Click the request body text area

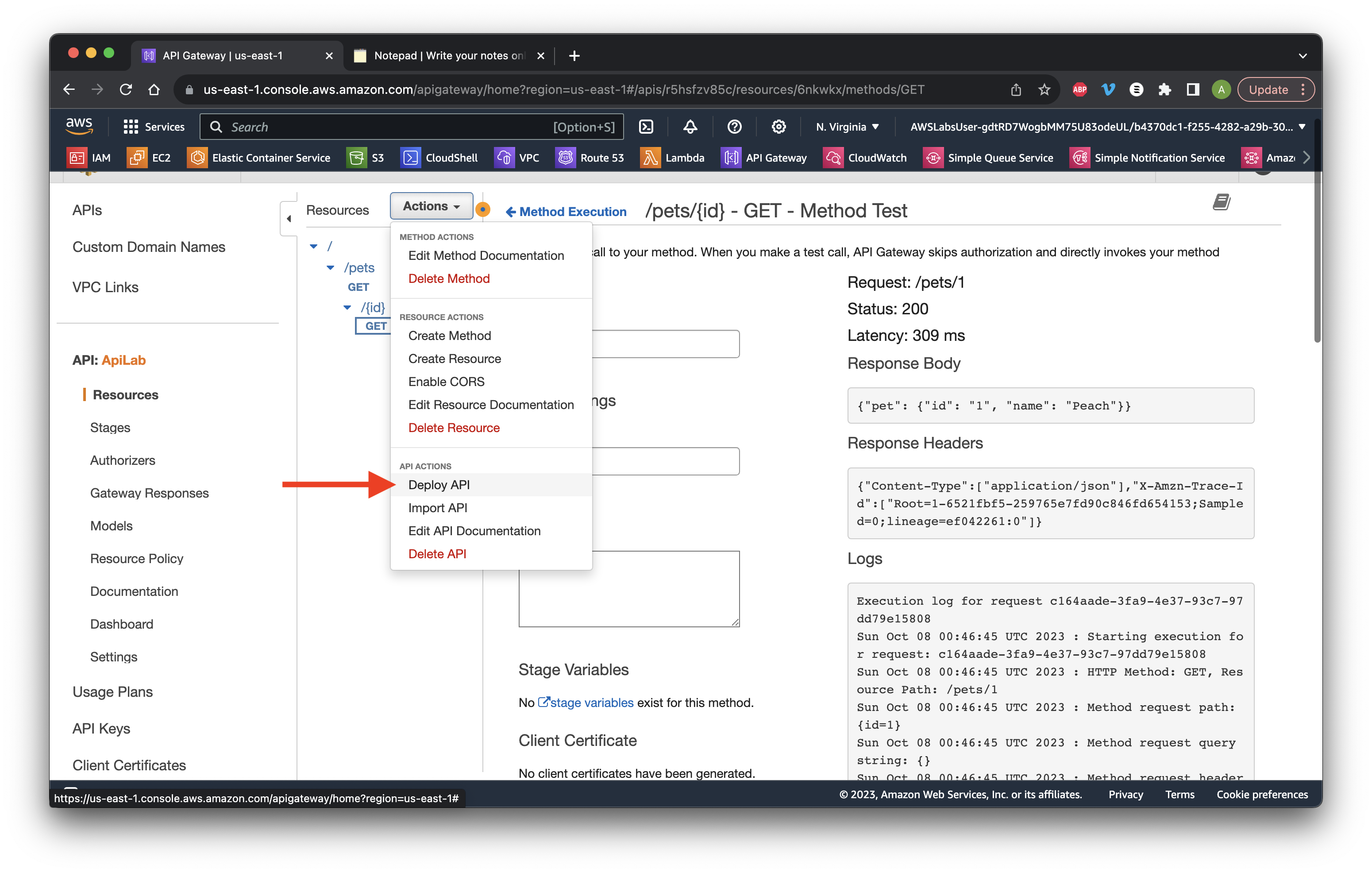pyautogui.click(x=629, y=589)
